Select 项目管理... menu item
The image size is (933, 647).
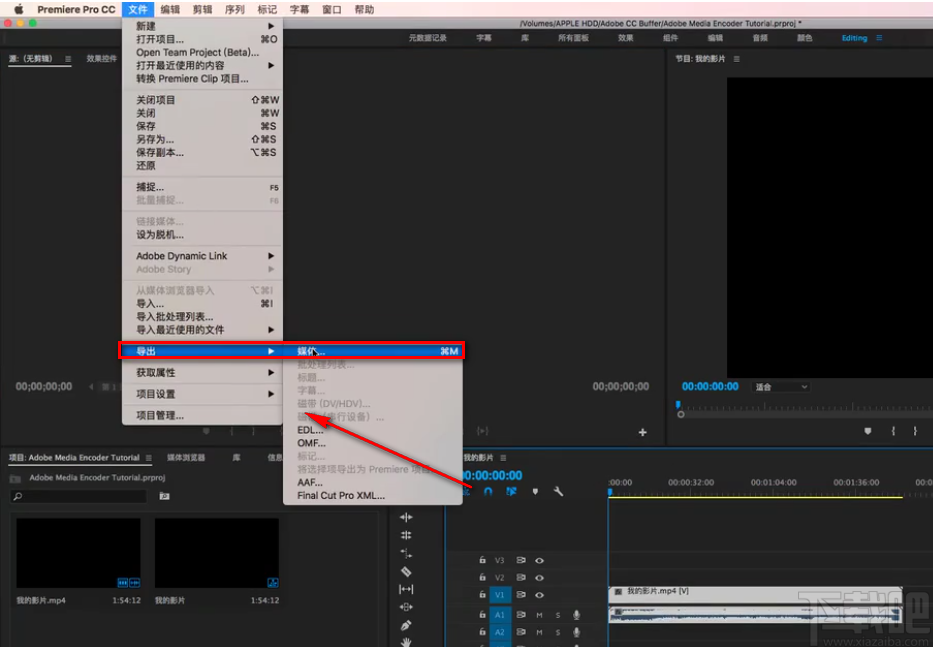click(x=202, y=415)
